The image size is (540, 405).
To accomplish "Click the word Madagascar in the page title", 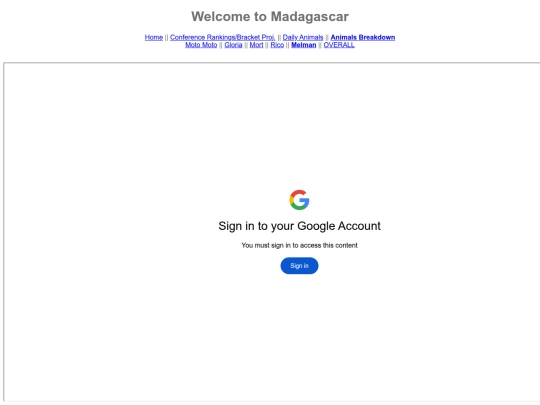I will (310, 17).
